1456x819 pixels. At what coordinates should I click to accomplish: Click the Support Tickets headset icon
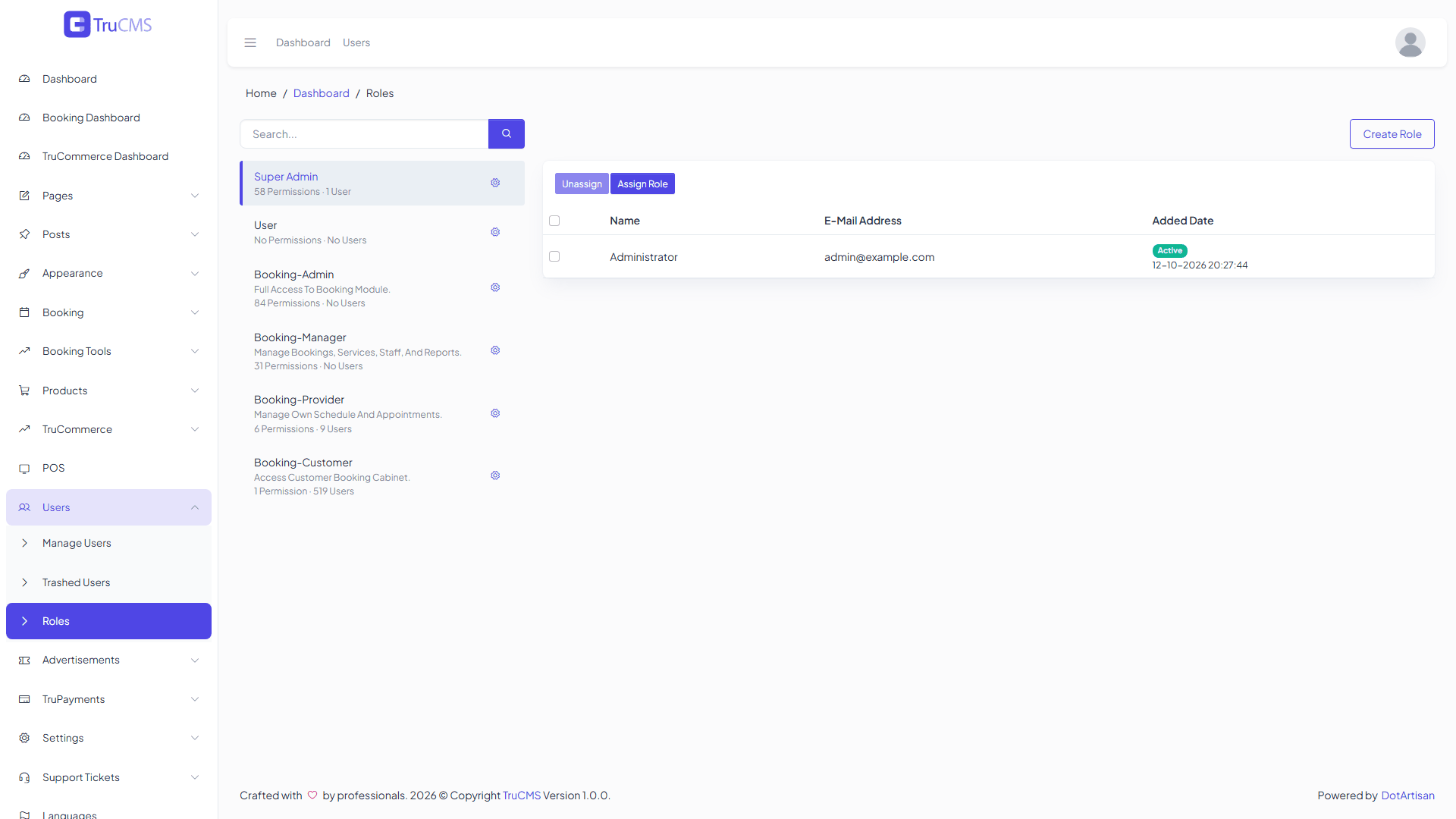click(x=24, y=777)
